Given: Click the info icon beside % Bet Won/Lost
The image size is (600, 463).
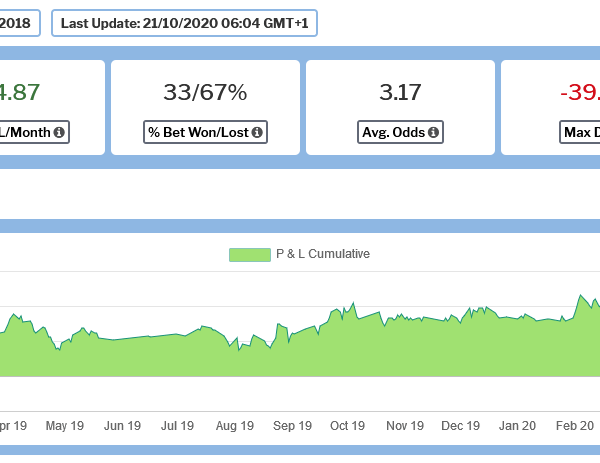Looking at the screenshot, I should click(256, 132).
